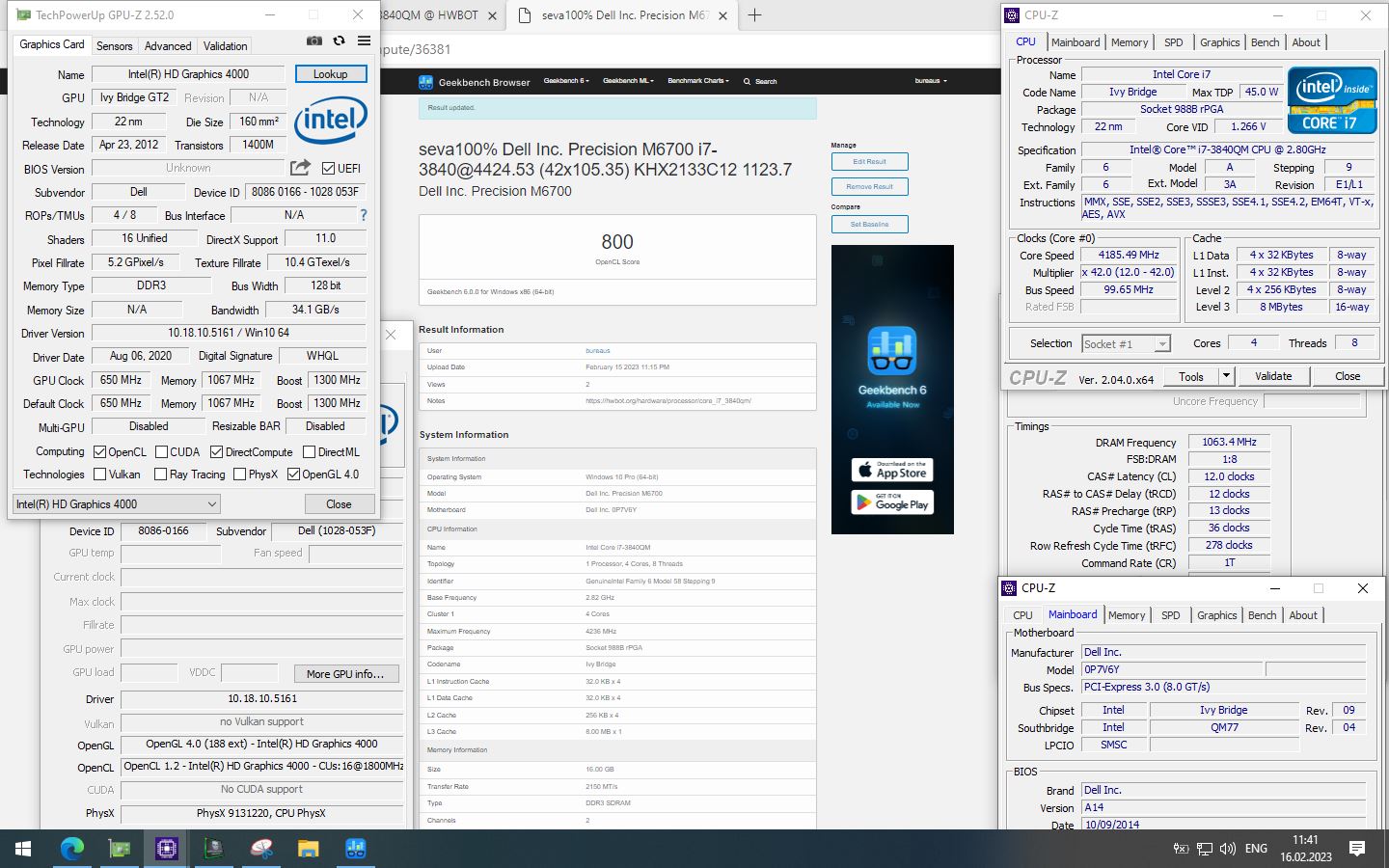Click the Get it on Google Play badge

pos(892,502)
